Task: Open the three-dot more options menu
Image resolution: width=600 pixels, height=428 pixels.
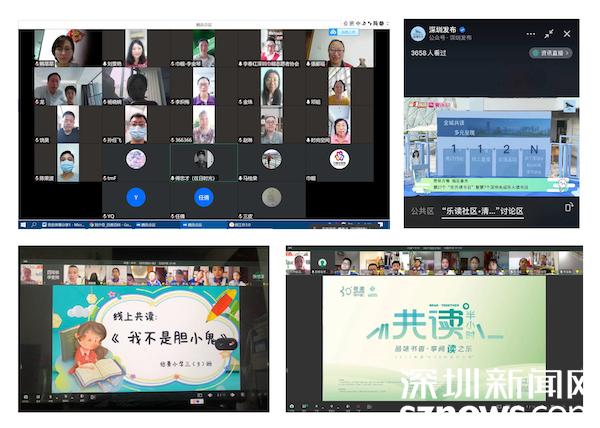Action: (530, 33)
